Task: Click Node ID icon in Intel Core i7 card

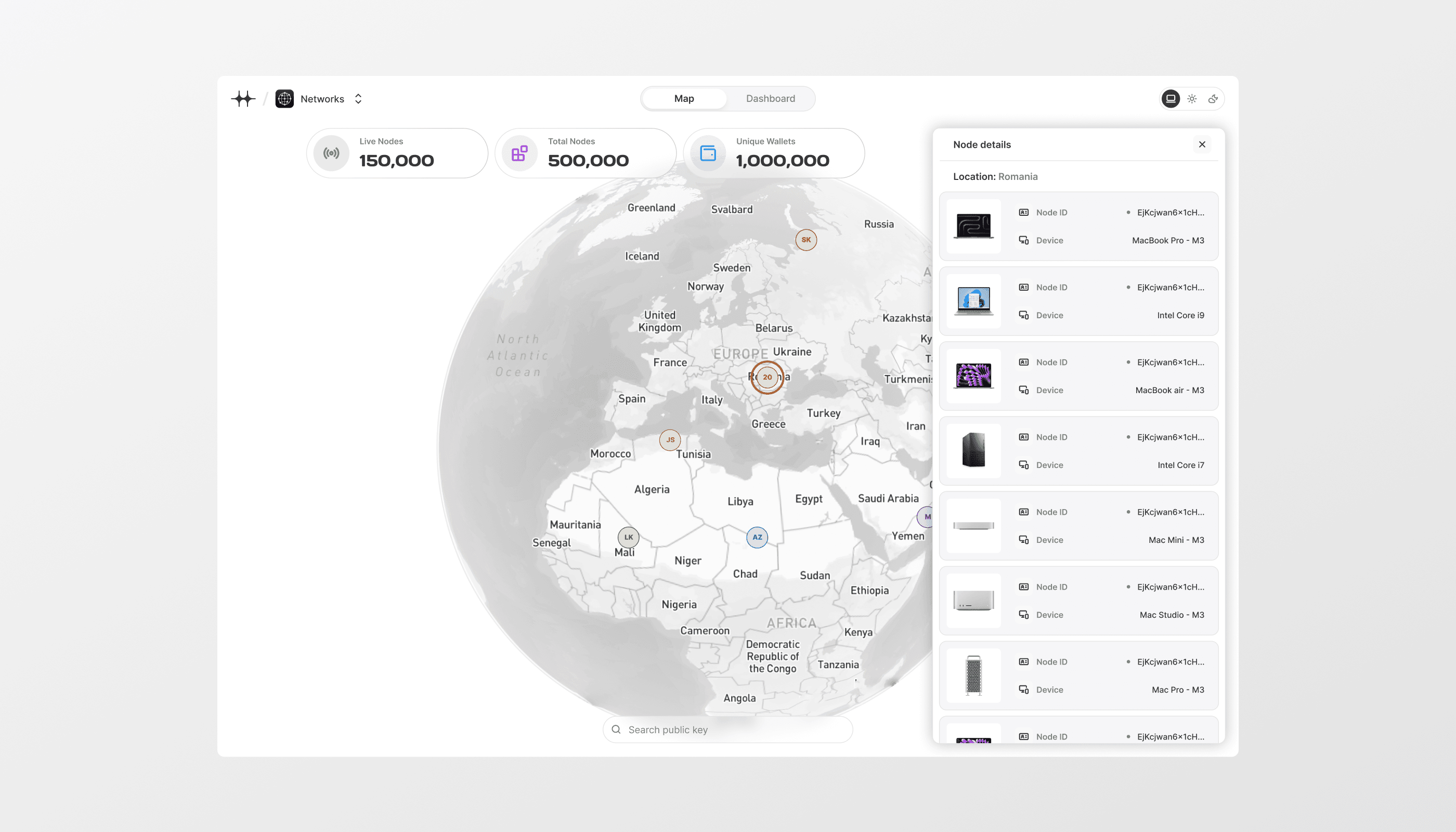Action: [1024, 437]
